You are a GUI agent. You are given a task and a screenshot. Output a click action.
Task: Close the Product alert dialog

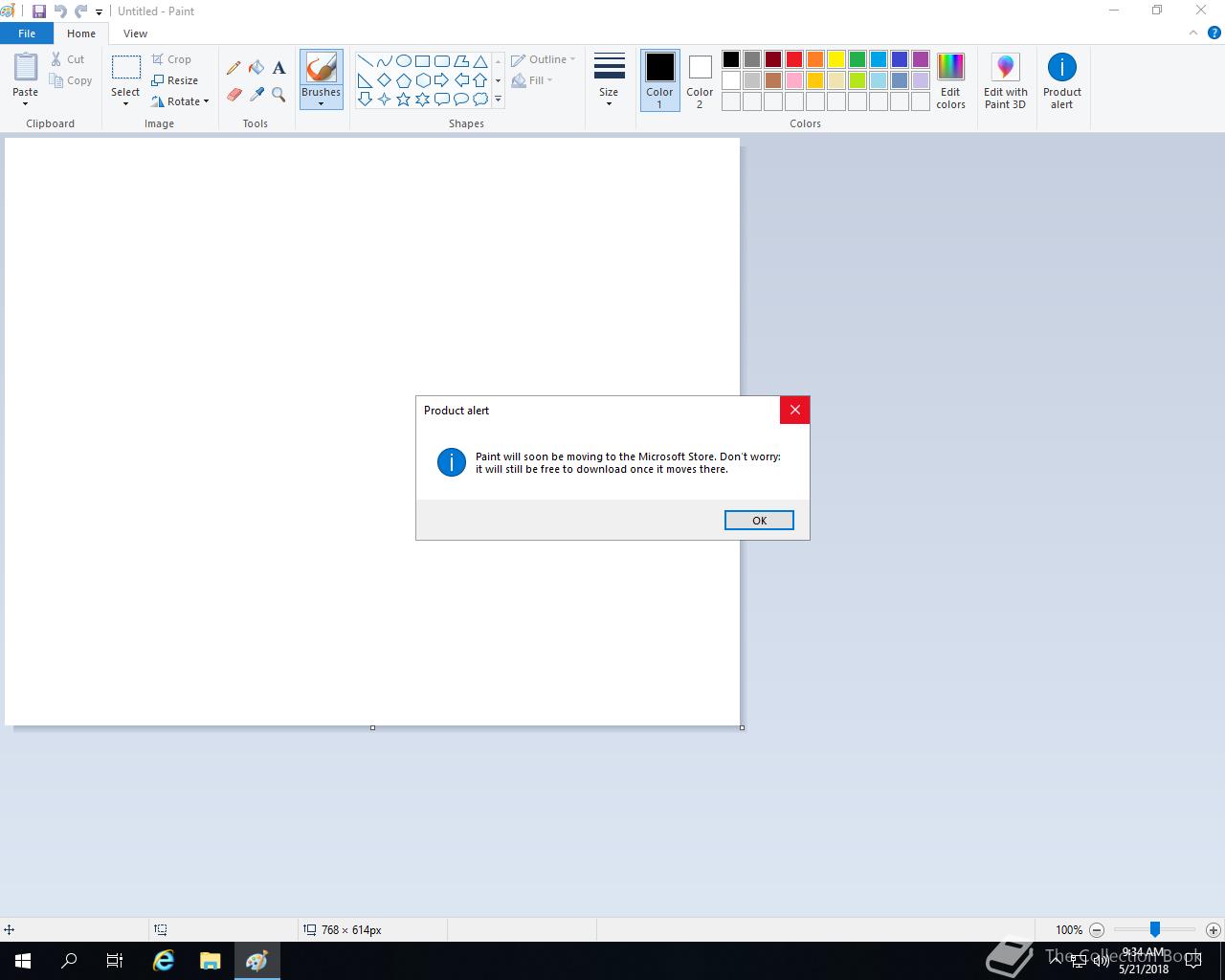tap(794, 410)
